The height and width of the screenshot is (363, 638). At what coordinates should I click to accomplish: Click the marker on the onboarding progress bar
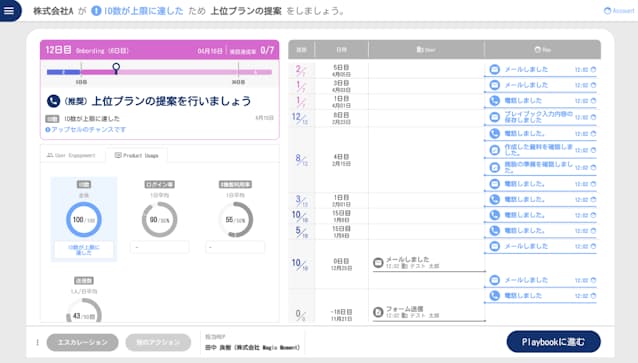(x=116, y=68)
